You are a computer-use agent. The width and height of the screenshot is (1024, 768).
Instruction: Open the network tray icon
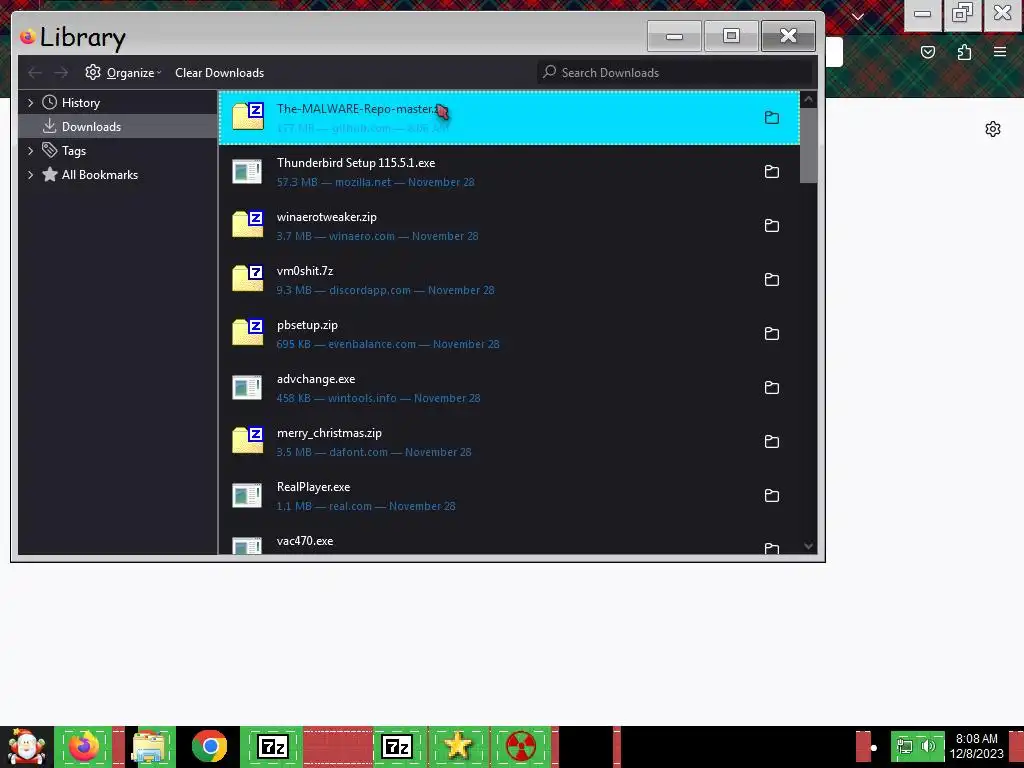coord(905,746)
